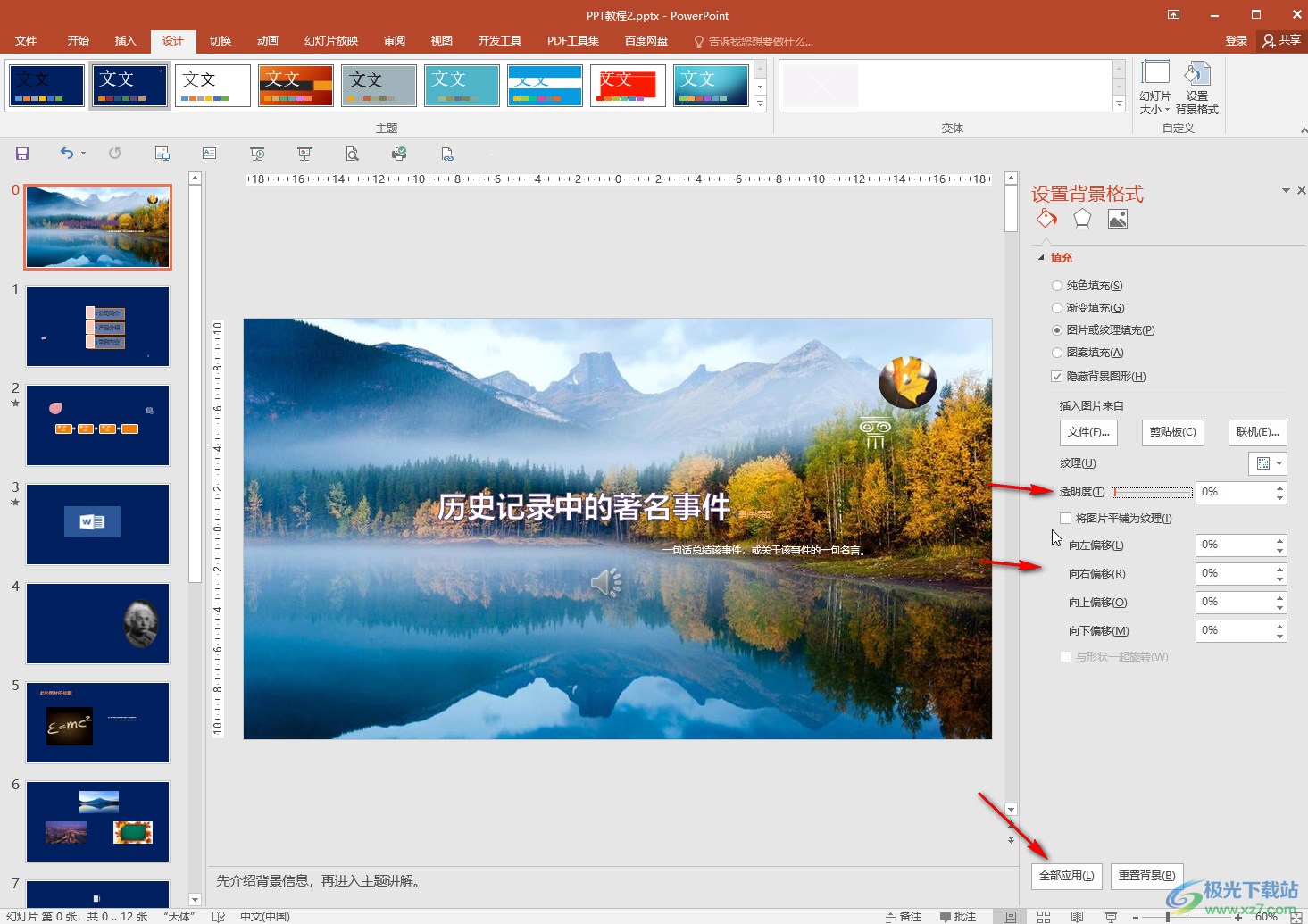Select the Fill paint bucket tab icon
Viewport: 1308px width, 924px height.
click(x=1046, y=219)
